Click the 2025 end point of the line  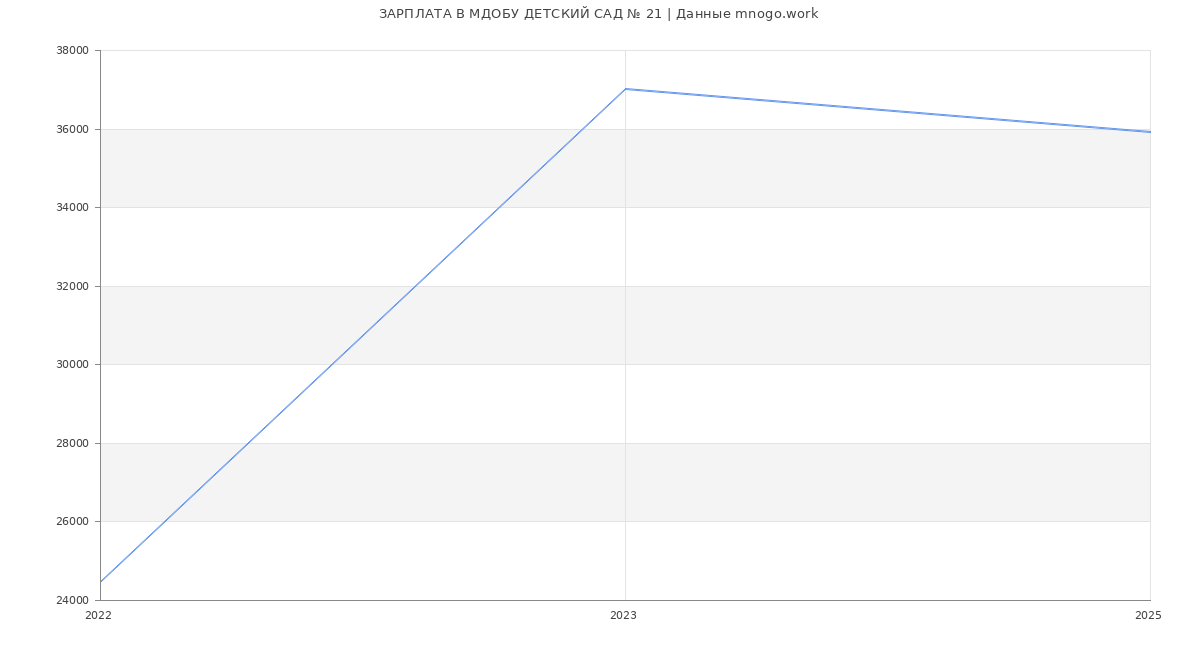tap(1150, 132)
